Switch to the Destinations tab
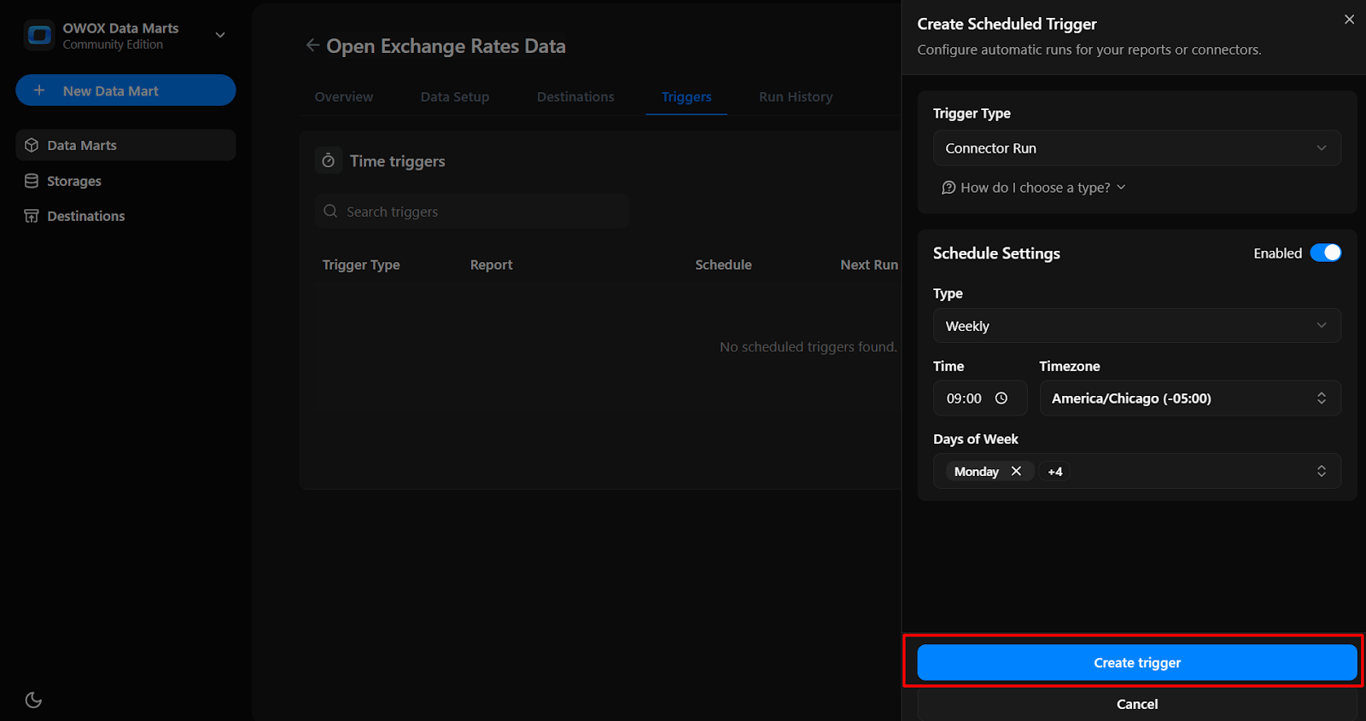The image size is (1366, 721). [x=576, y=97]
